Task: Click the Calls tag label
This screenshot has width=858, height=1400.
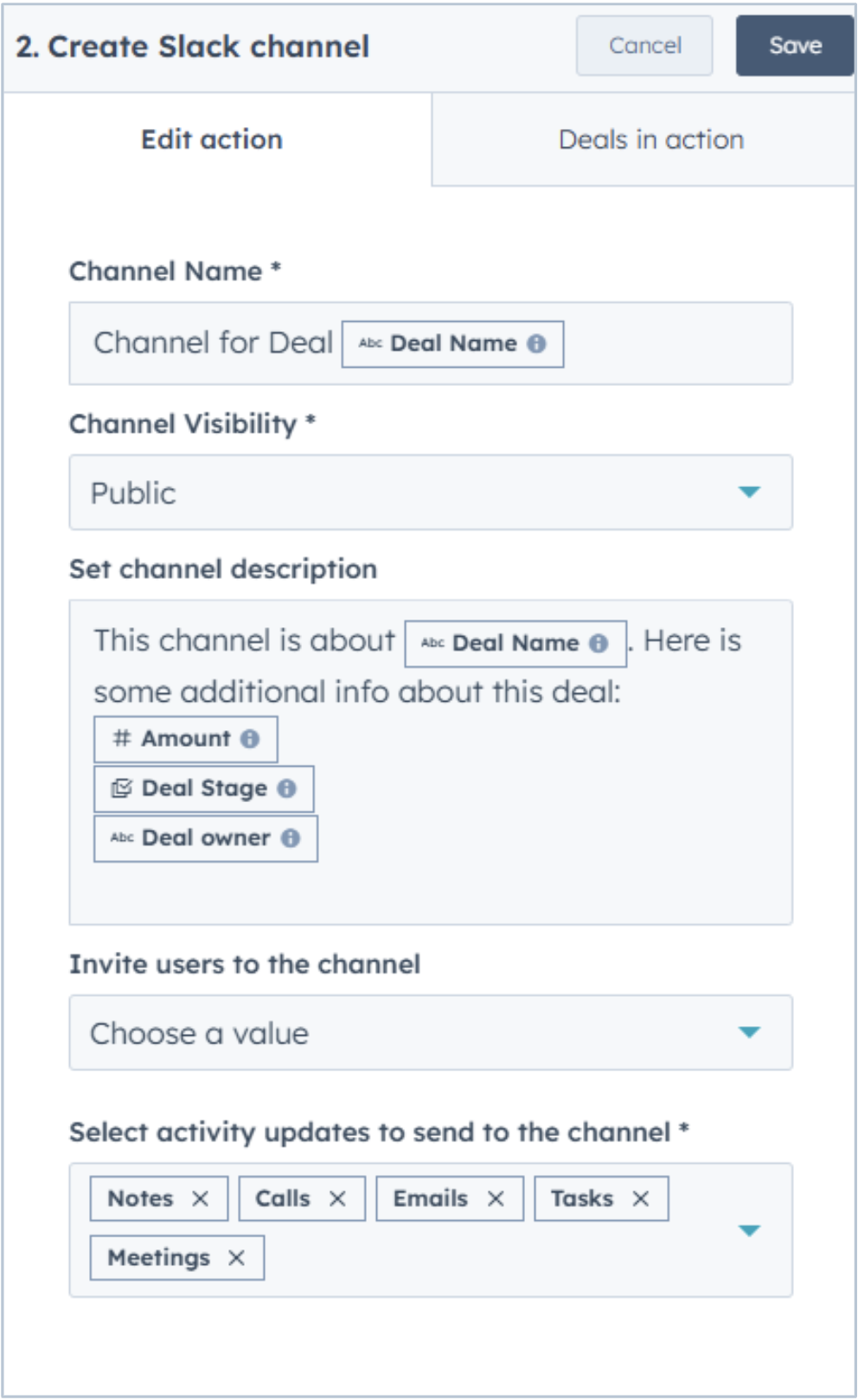Action: coord(282,1198)
